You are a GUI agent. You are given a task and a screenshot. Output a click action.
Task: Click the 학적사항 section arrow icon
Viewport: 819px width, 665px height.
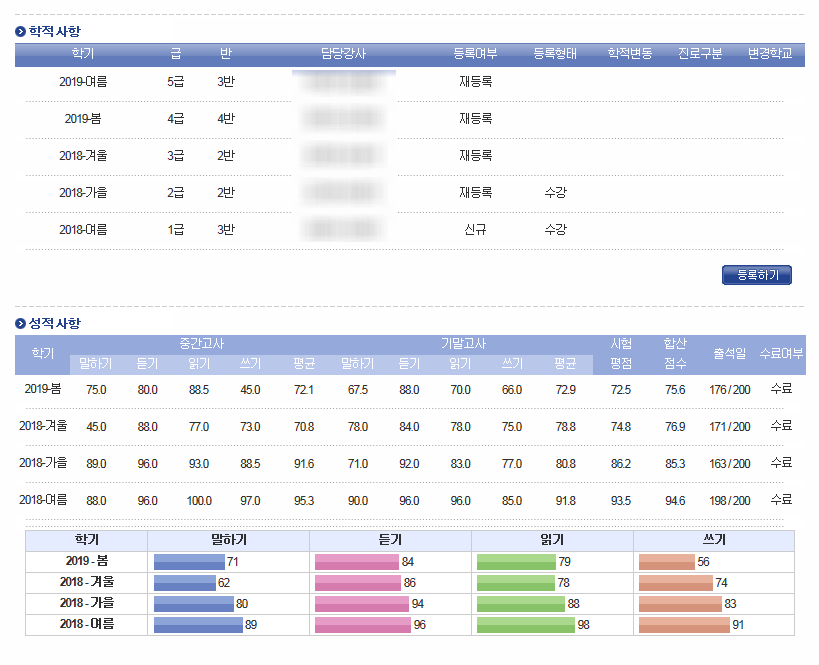(x=21, y=31)
